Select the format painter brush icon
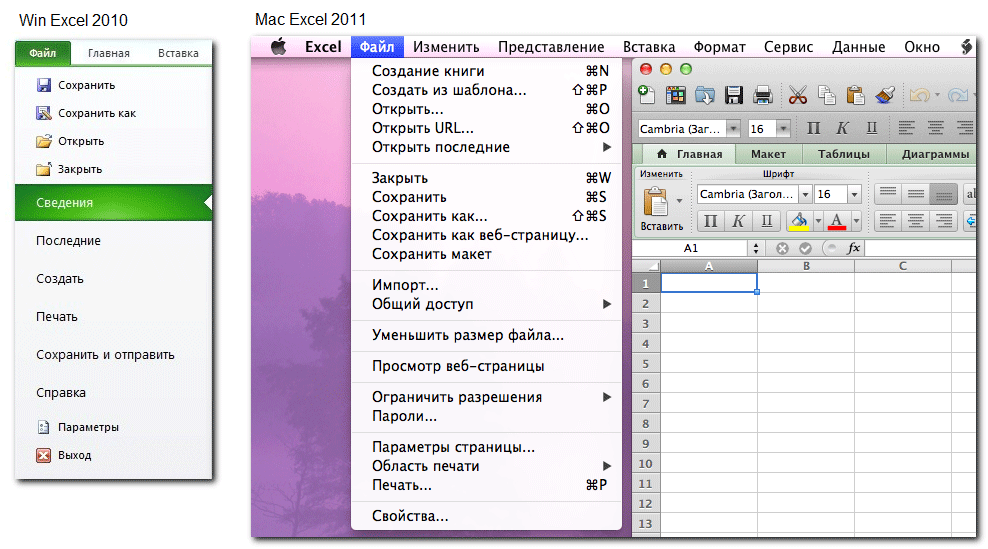The width and height of the screenshot is (988, 549). pyautogui.click(x=885, y=95)
